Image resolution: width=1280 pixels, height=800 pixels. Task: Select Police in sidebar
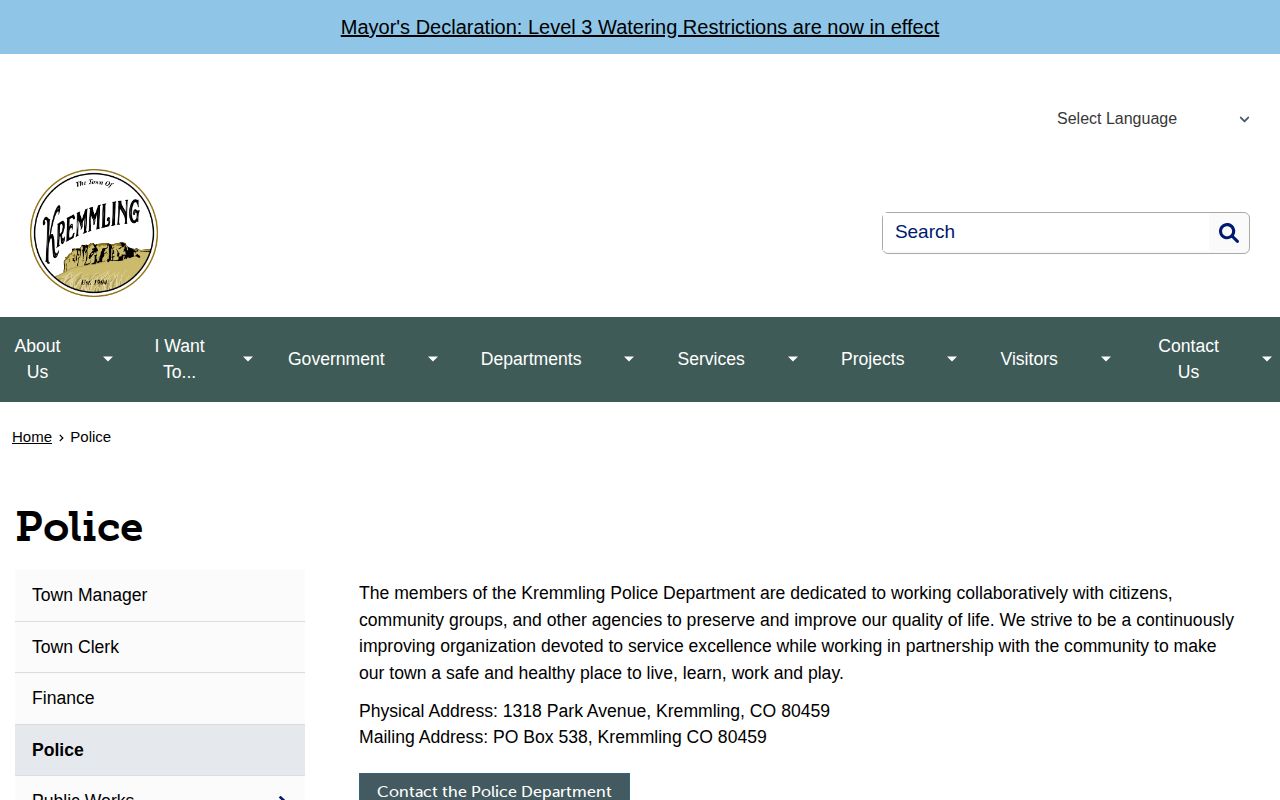point(160,750)
